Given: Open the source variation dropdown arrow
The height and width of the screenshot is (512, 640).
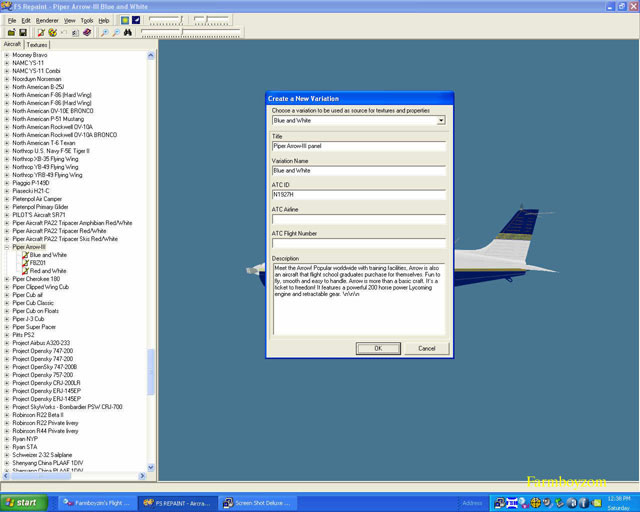Looking at the screenshot, I should click(441, 120).
